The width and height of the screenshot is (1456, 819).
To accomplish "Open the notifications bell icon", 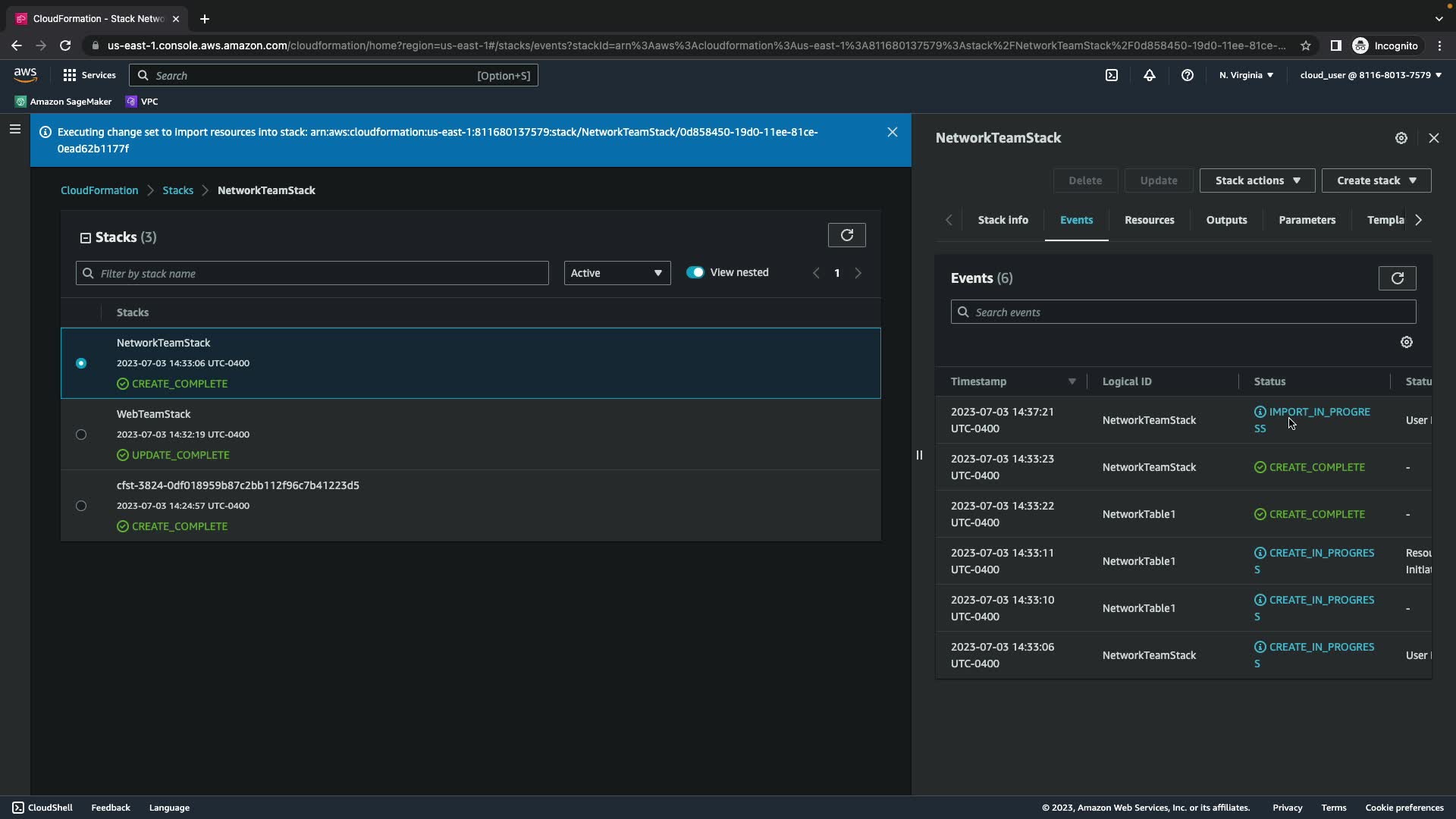I will tap(1150, 75).
